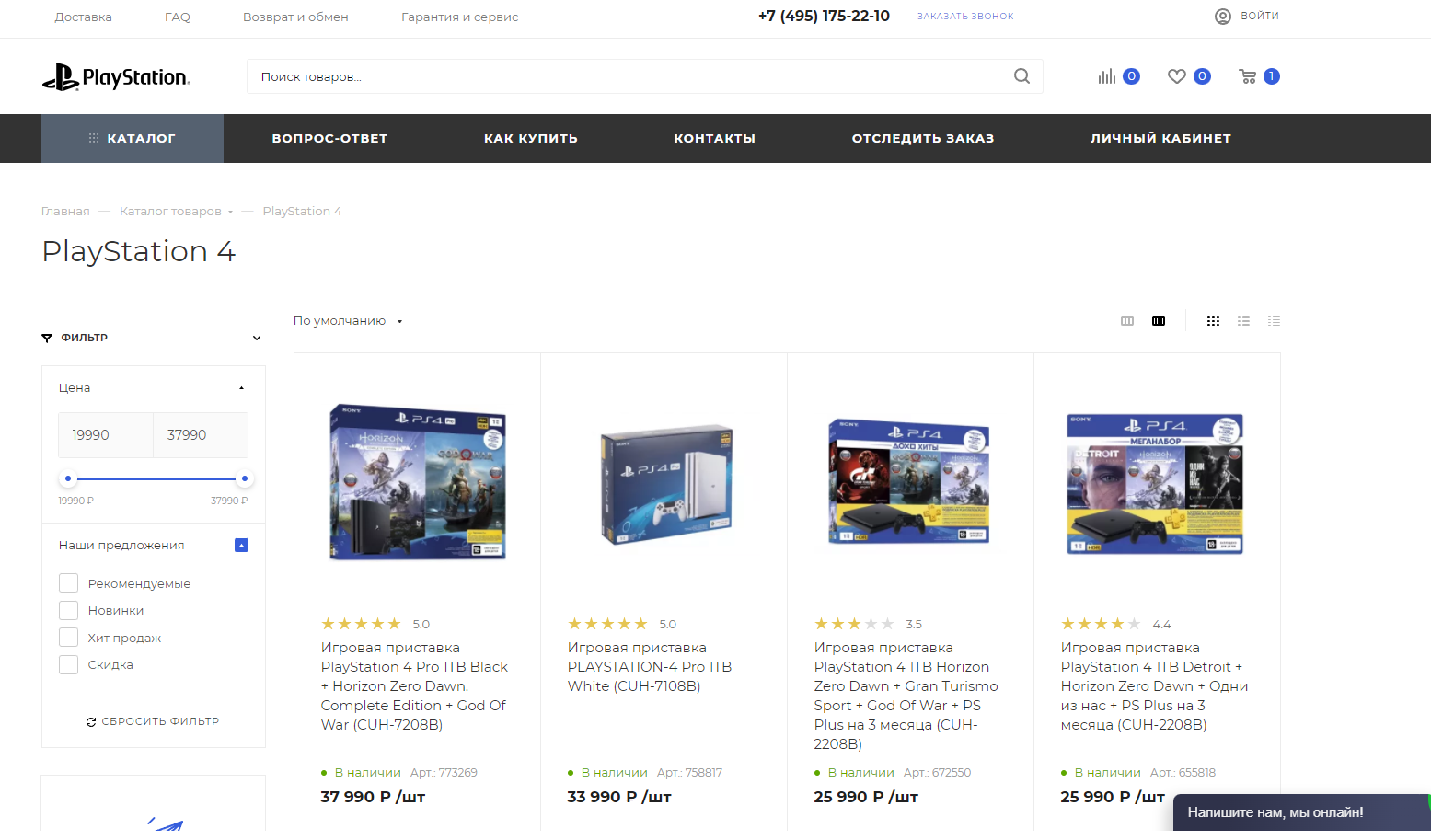Screen dimensions: 1431x840
Task: Focus the maximum price 37990 field
Action: click(201, 435)
